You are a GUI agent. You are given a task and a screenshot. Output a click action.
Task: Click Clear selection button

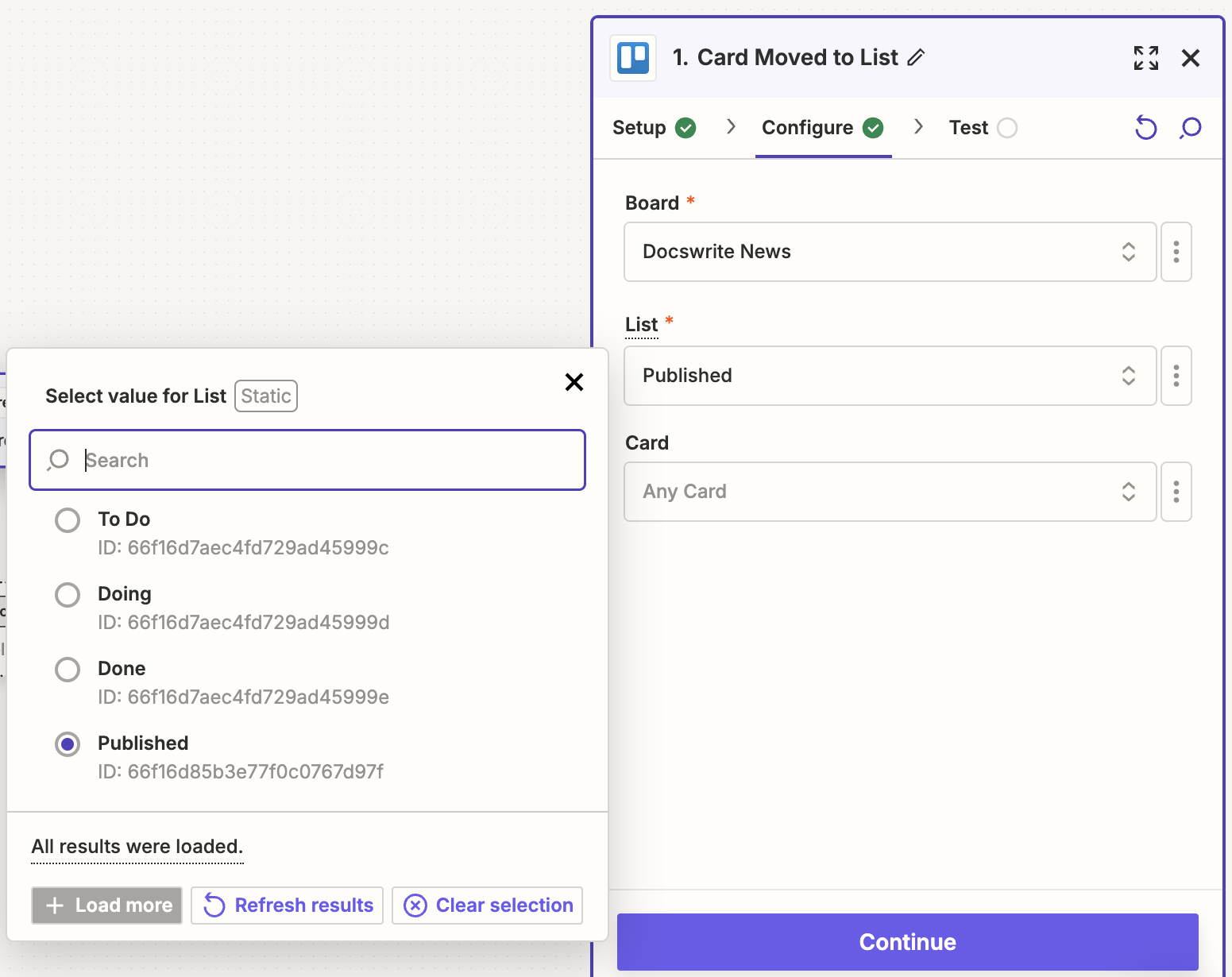point(488,906)
